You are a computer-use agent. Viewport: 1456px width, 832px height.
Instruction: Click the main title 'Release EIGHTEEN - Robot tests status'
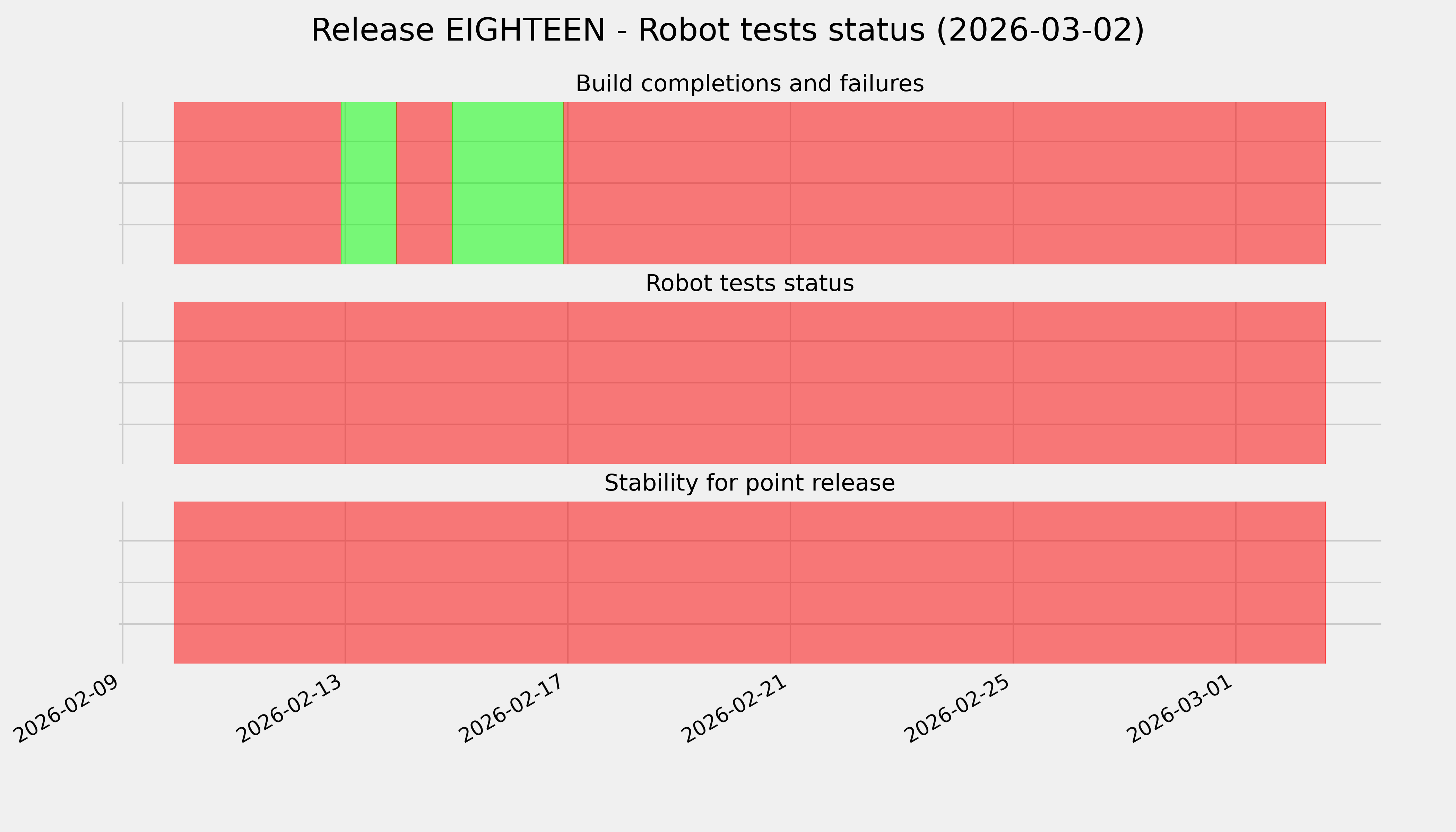(727, 30)
